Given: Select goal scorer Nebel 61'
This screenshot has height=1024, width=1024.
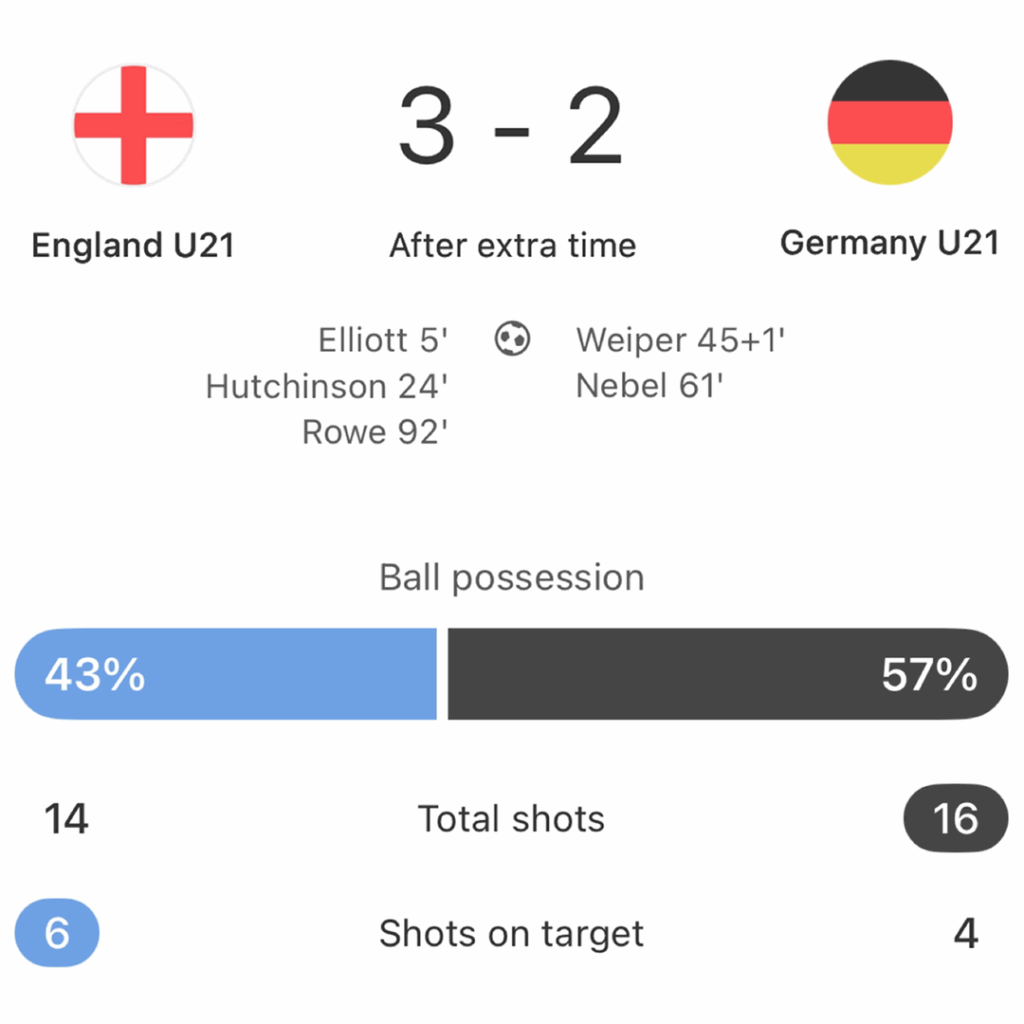Looking at the screenshot, I should click(x=649, y=386).
